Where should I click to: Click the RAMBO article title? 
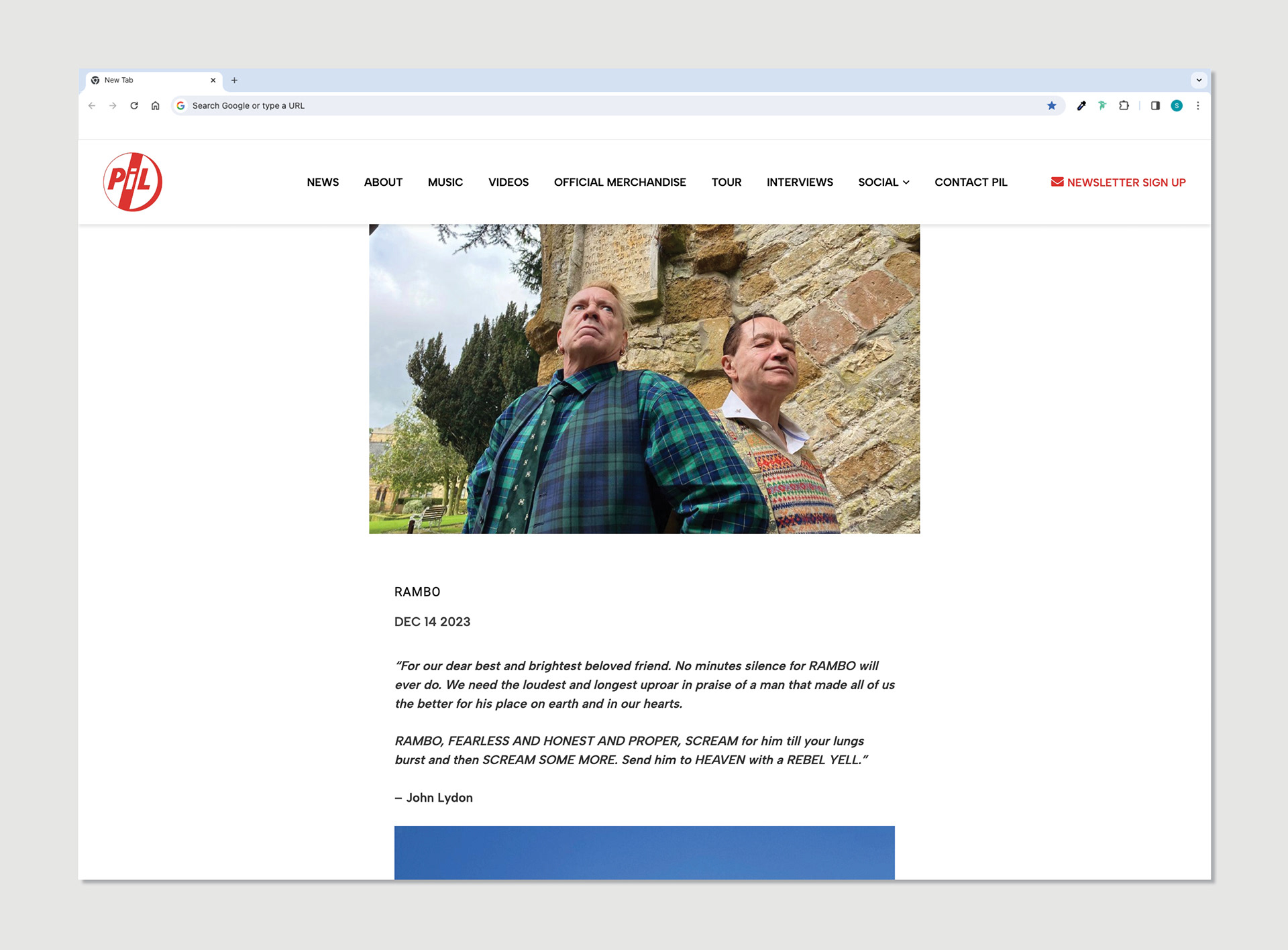tap(417, 592)
